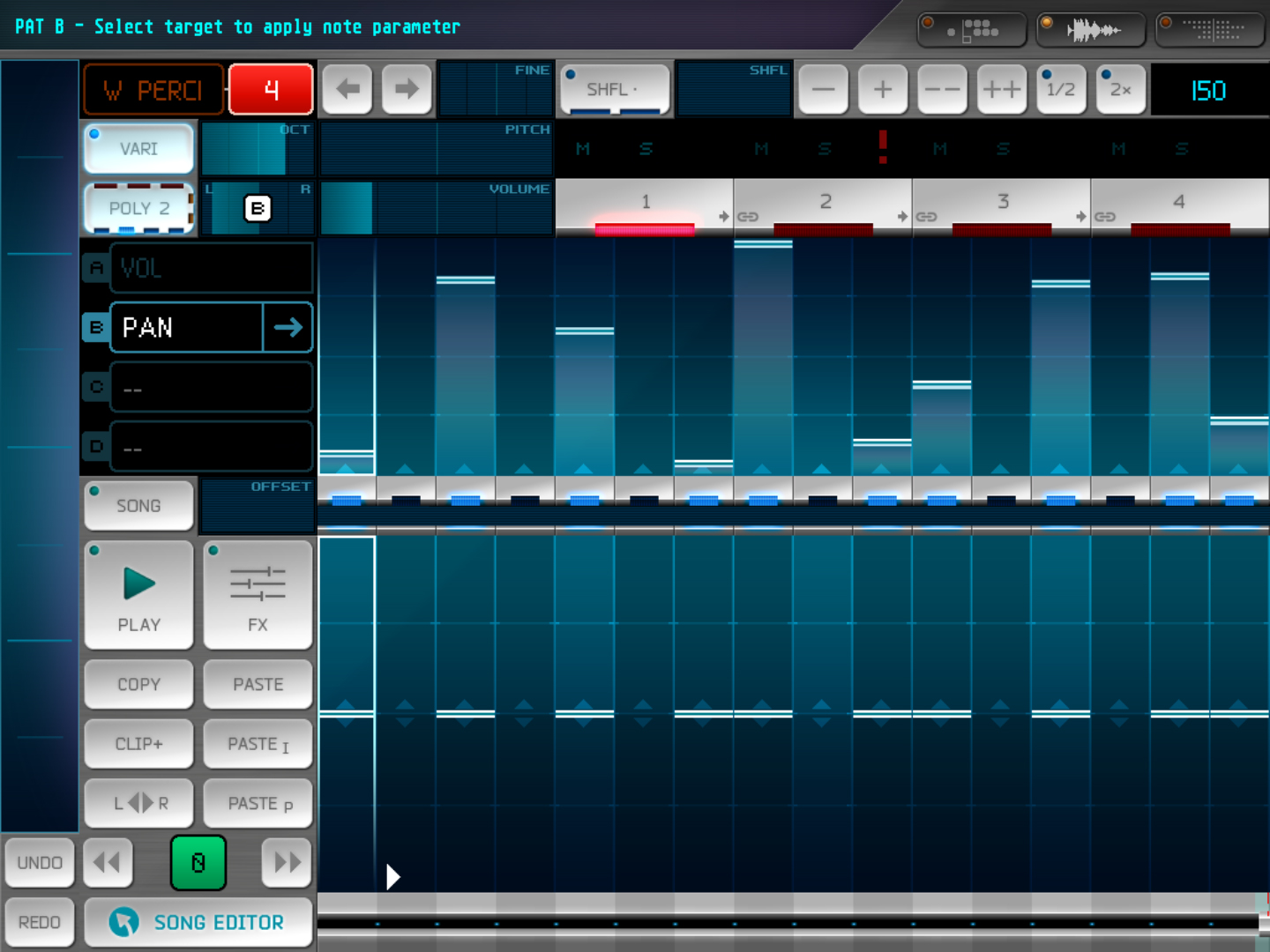Click the fast-forward double-arrow button

point(287,862)
